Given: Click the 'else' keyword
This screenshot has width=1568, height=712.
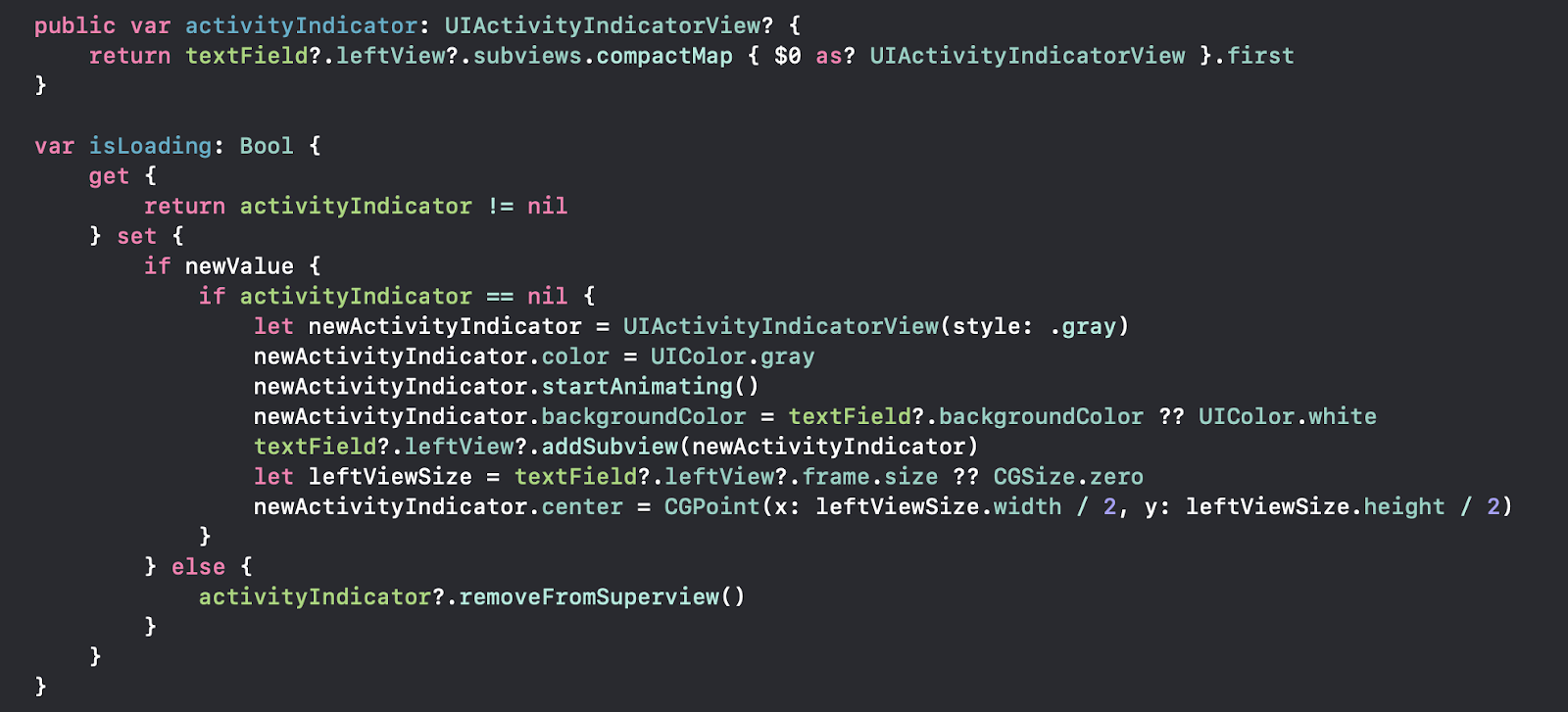Looking at the screenshot, I should click(198, 567).
